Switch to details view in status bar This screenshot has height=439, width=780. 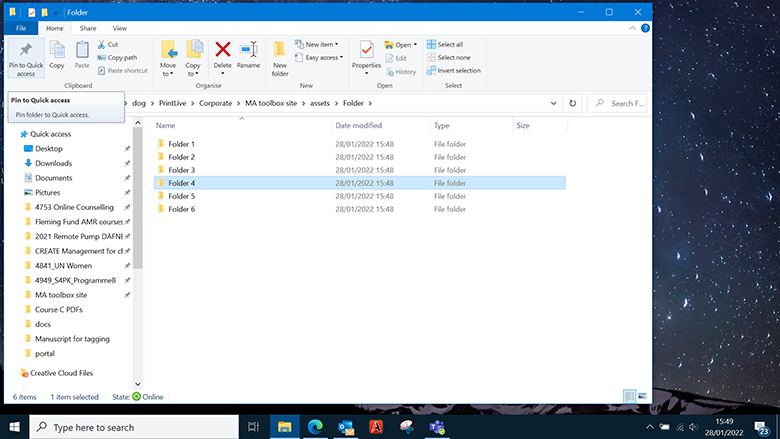(x=629, y=397)
